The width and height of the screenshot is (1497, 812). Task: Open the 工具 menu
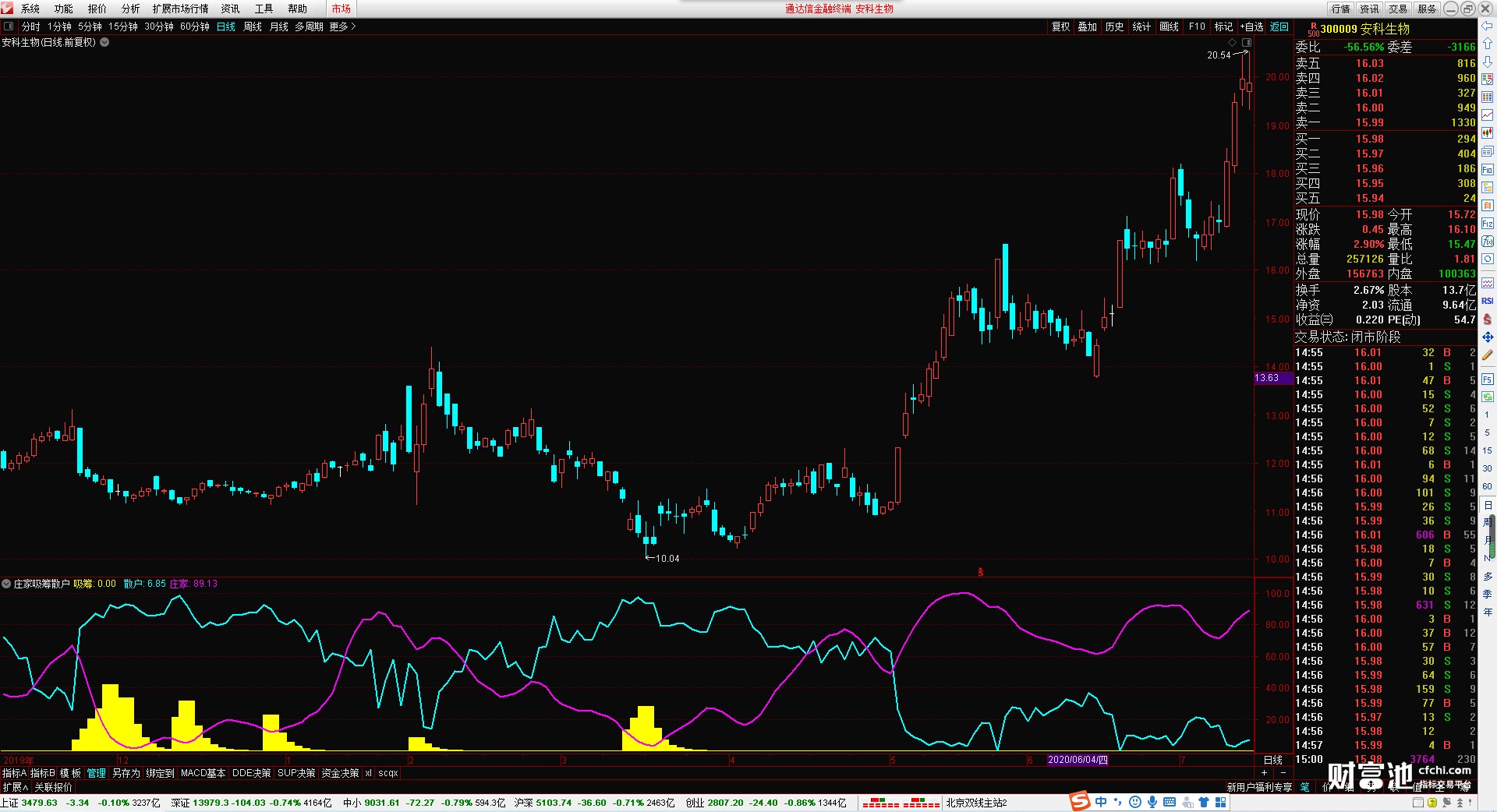click(264, 9)
